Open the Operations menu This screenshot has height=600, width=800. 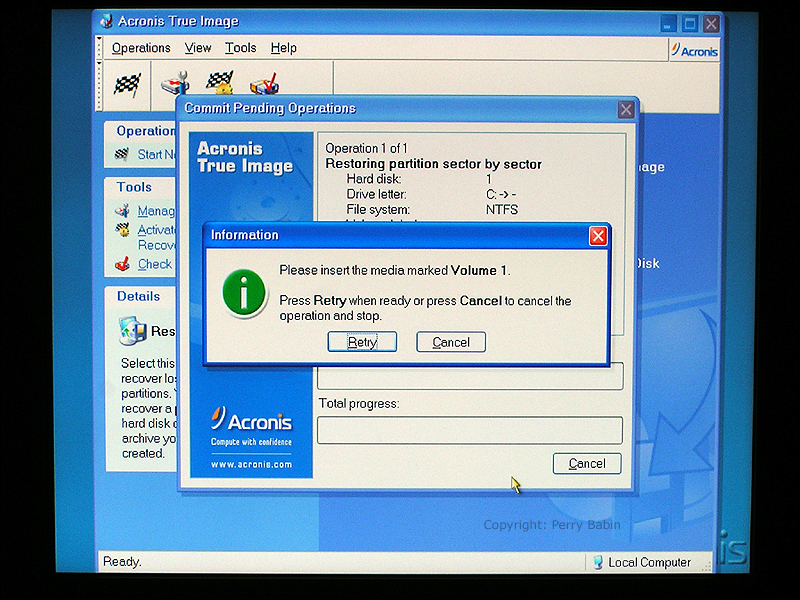click(x=141, y=48)
